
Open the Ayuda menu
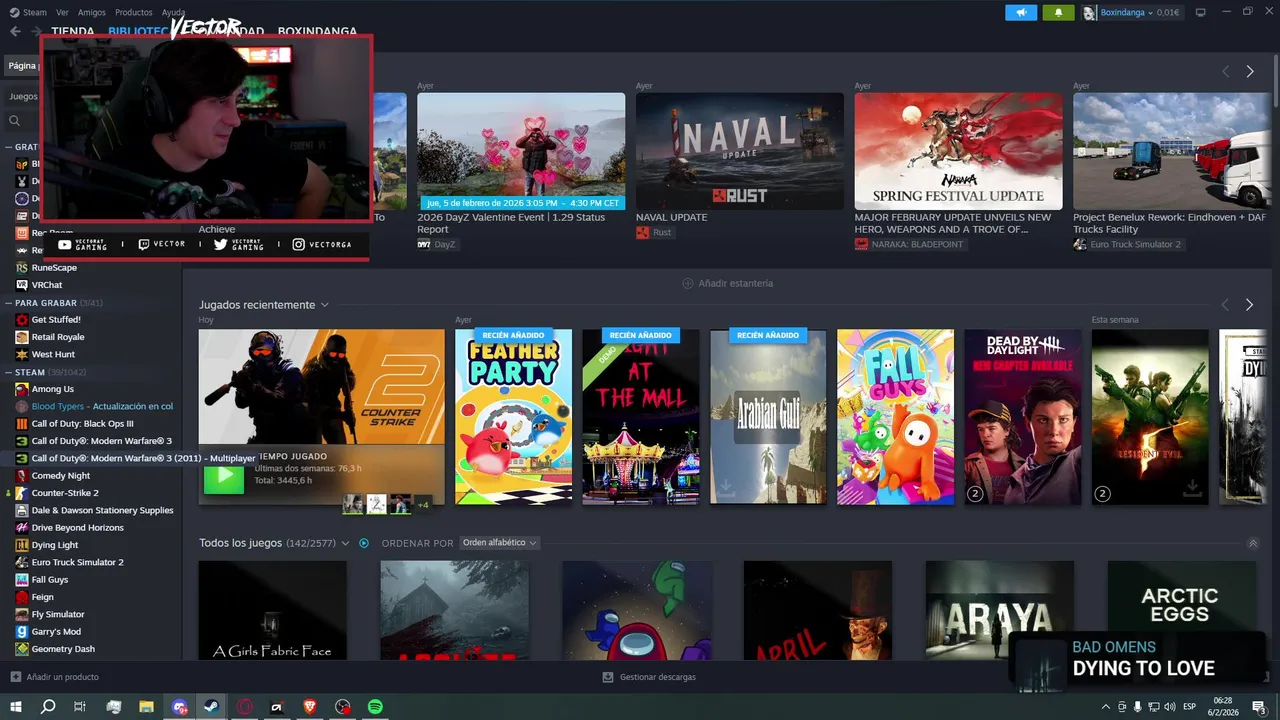click(x=173, y=12)
